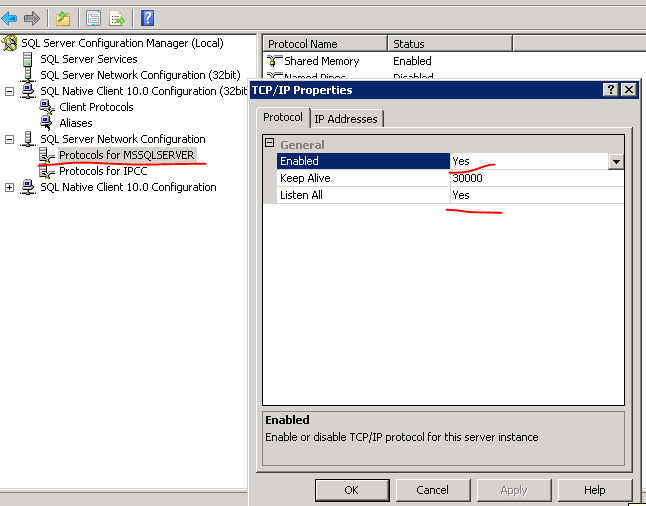Select the Protocol tab

[283, 117]
